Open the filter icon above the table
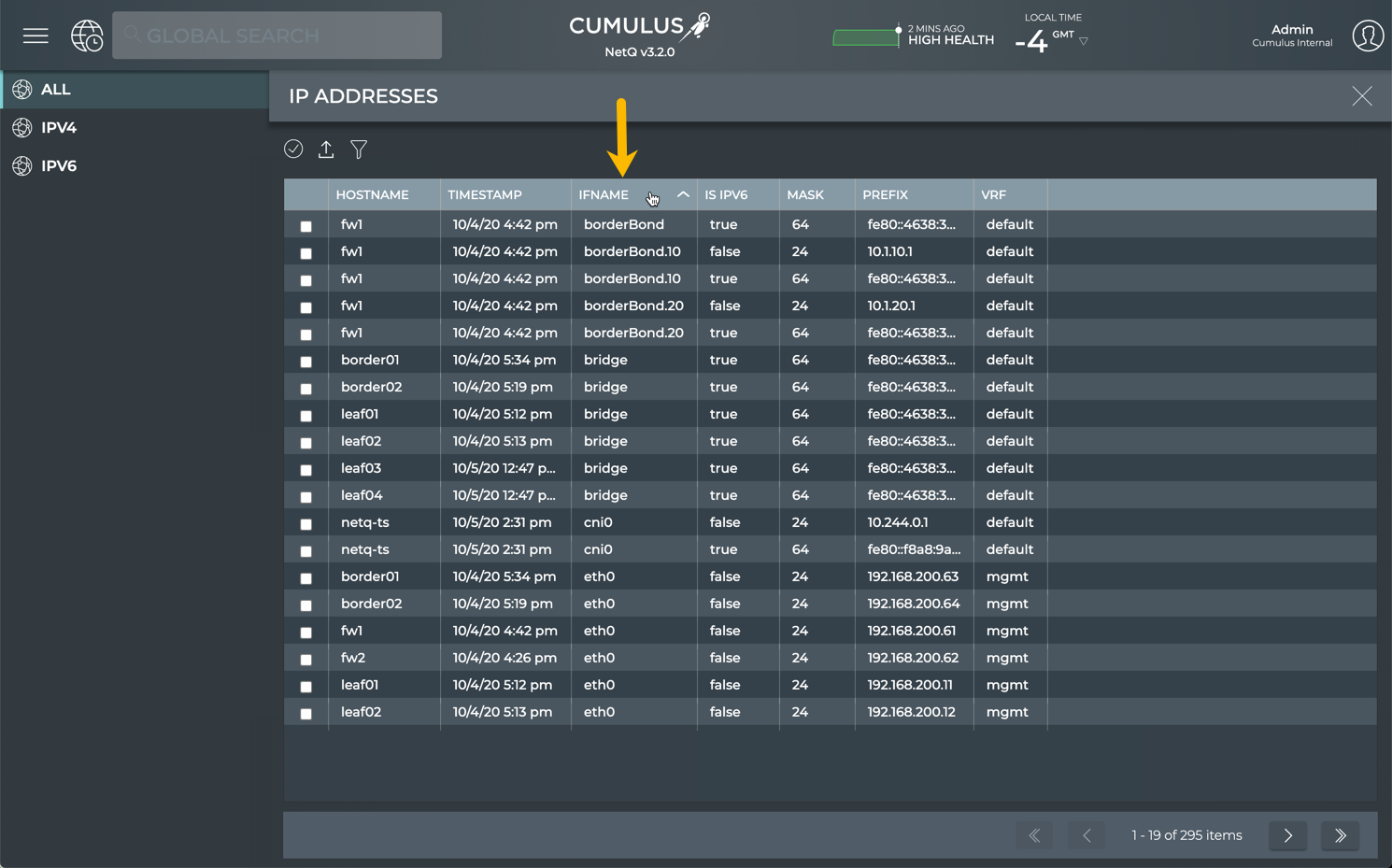1392x868 pixels. pyautogui.click(x=359, y=149)
